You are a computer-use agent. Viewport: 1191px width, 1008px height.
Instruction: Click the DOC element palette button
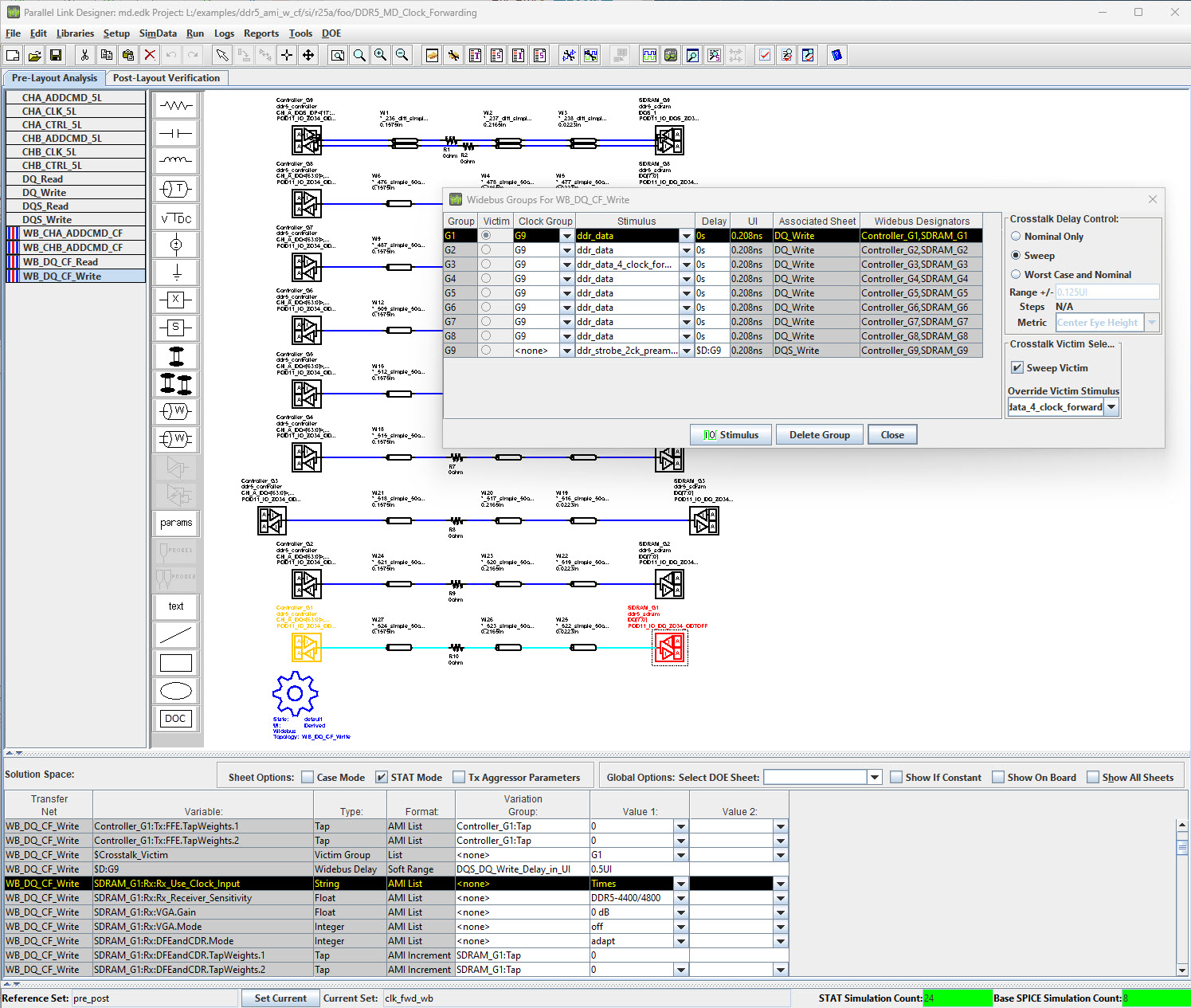pos(176,718)
